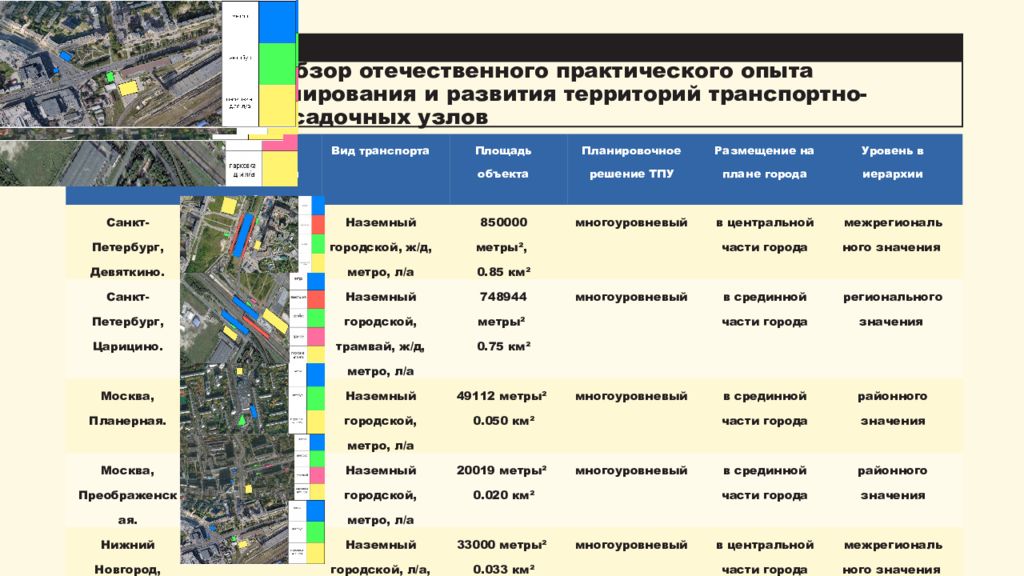This screenshot has height=576, width=1024.
Task: Select the "49112 метры² 0.050 км²" cell
Action: point(502,408)
